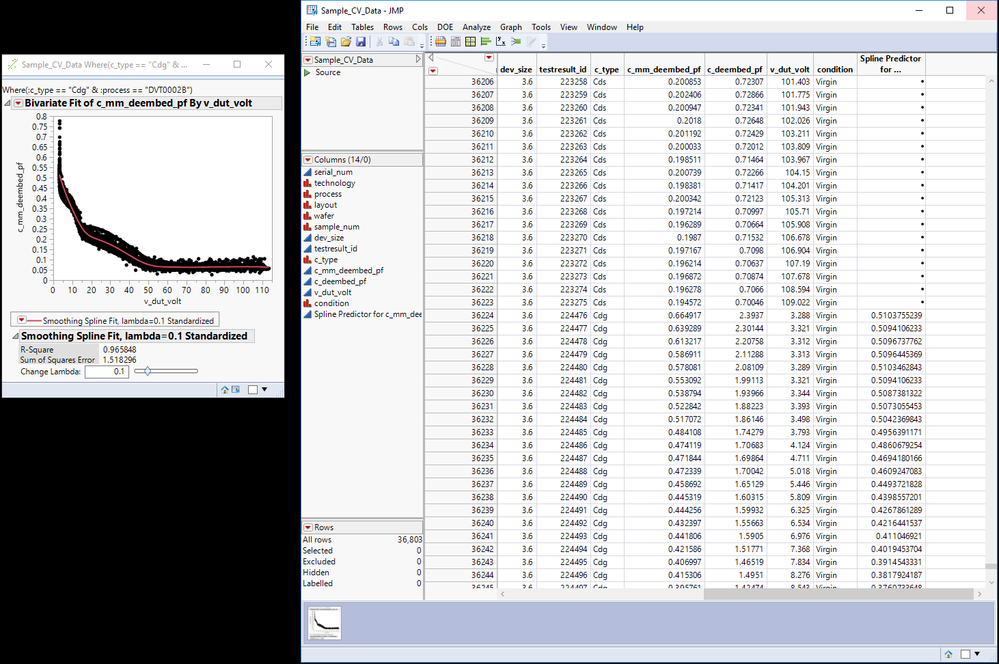Screen dimensions: 999x664
Task: Toggle the checkbox in Bivariate window status bar
Action: pyautogui.click(x=253, y=389)
